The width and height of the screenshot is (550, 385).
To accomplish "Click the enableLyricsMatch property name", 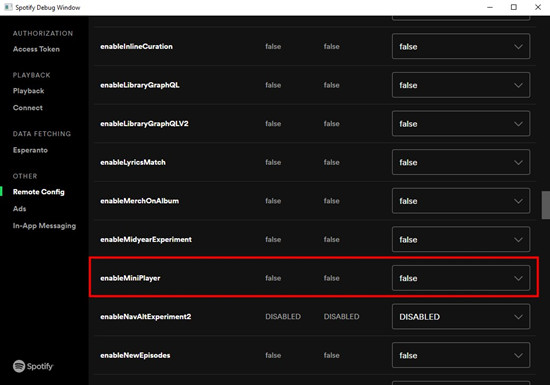I will click(133, 162).
